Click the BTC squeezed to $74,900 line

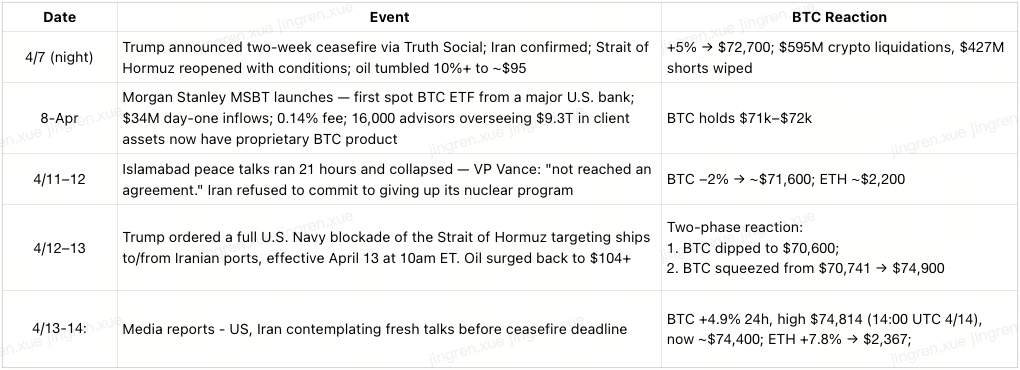coord(805,268)
